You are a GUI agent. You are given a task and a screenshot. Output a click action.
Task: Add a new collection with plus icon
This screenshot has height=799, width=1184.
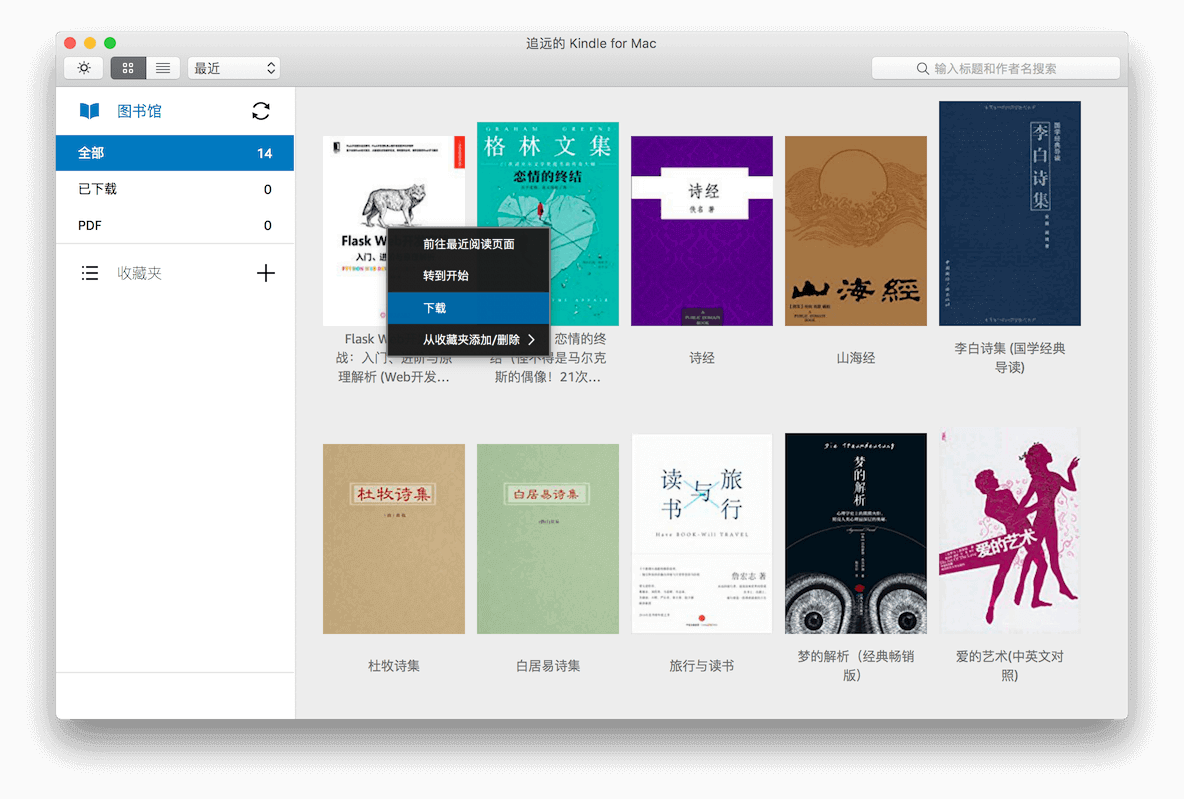click(x=266, y=273)
